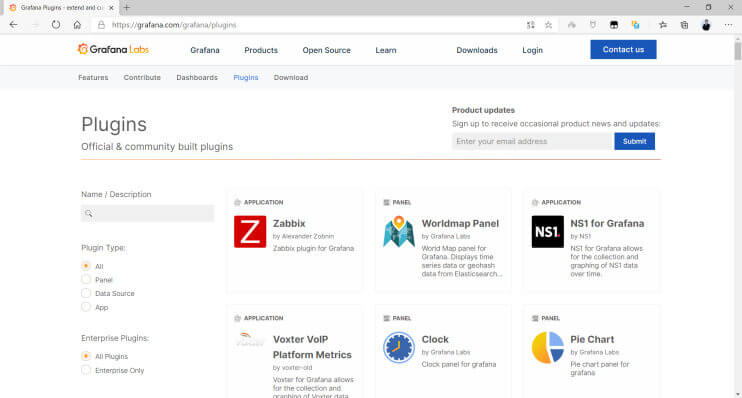This screenshot has width=742, height=398.
Task: Open the Open Source top menu
Action: [327, 50]
